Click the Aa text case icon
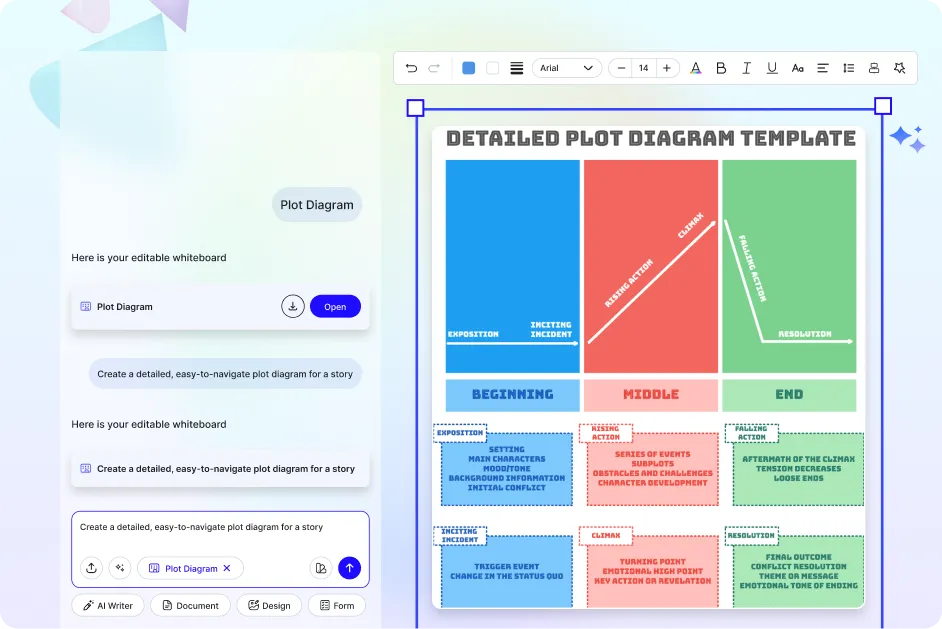This screenshot has width=942, height=629. point(797,68)
